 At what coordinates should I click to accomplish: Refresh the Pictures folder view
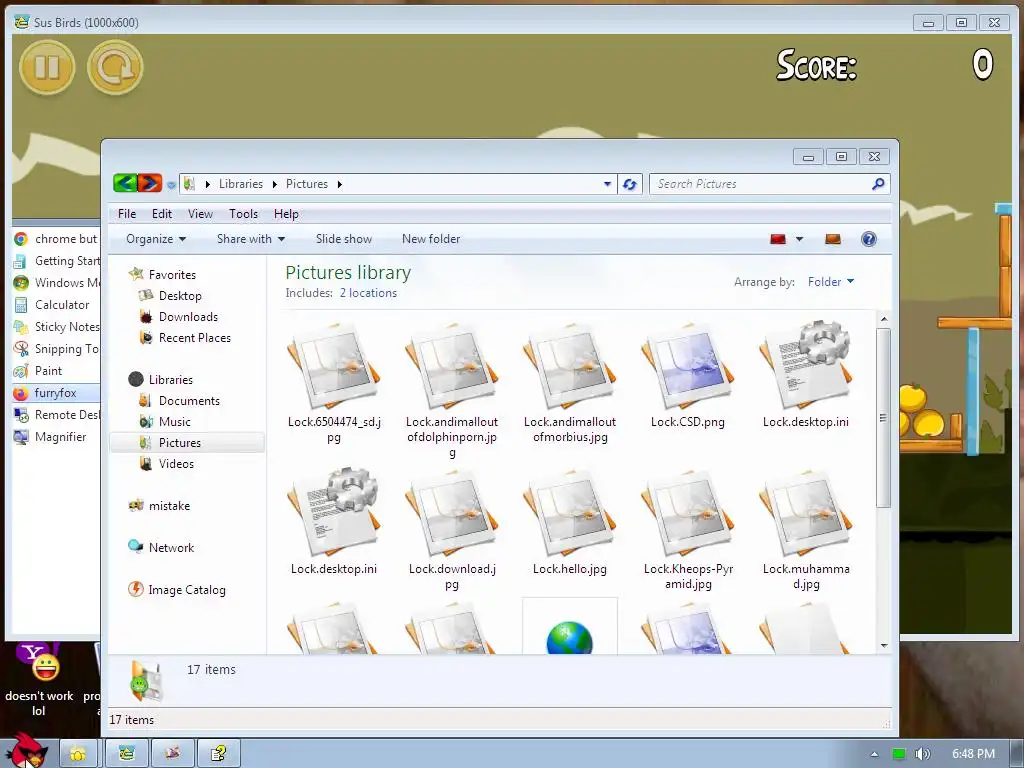(630, 184)
